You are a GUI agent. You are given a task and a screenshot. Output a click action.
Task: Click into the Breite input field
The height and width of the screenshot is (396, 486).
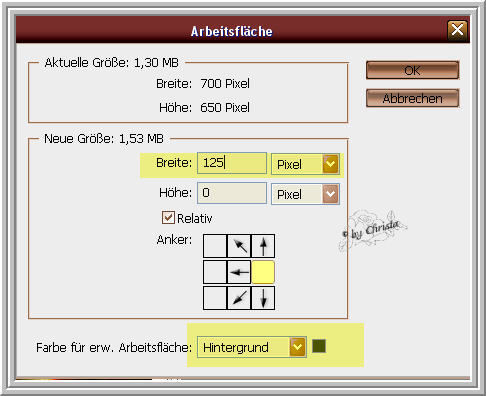click(232, 163)
